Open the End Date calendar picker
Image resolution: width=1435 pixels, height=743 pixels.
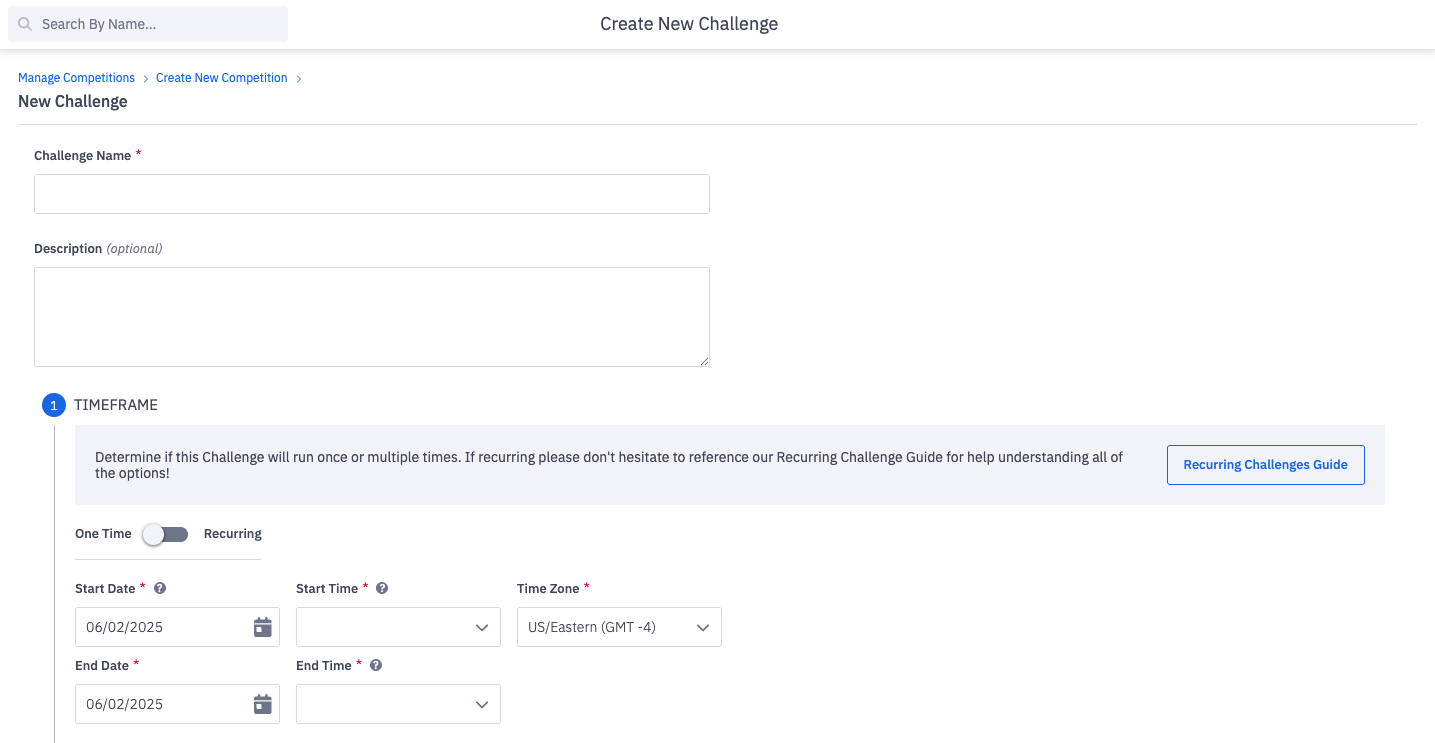tap(262, 704)
